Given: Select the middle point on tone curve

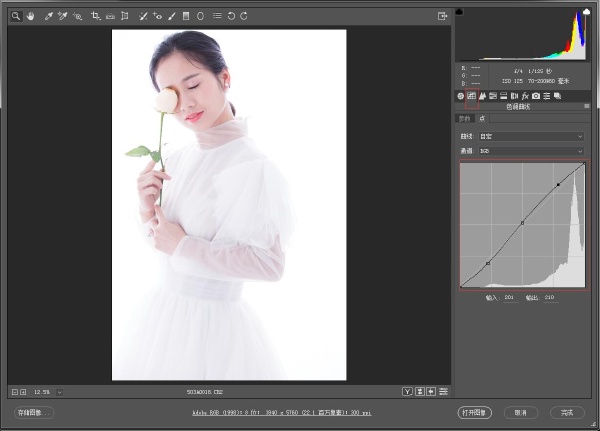Looking at the screenshot, I should [x=522, y=223].
